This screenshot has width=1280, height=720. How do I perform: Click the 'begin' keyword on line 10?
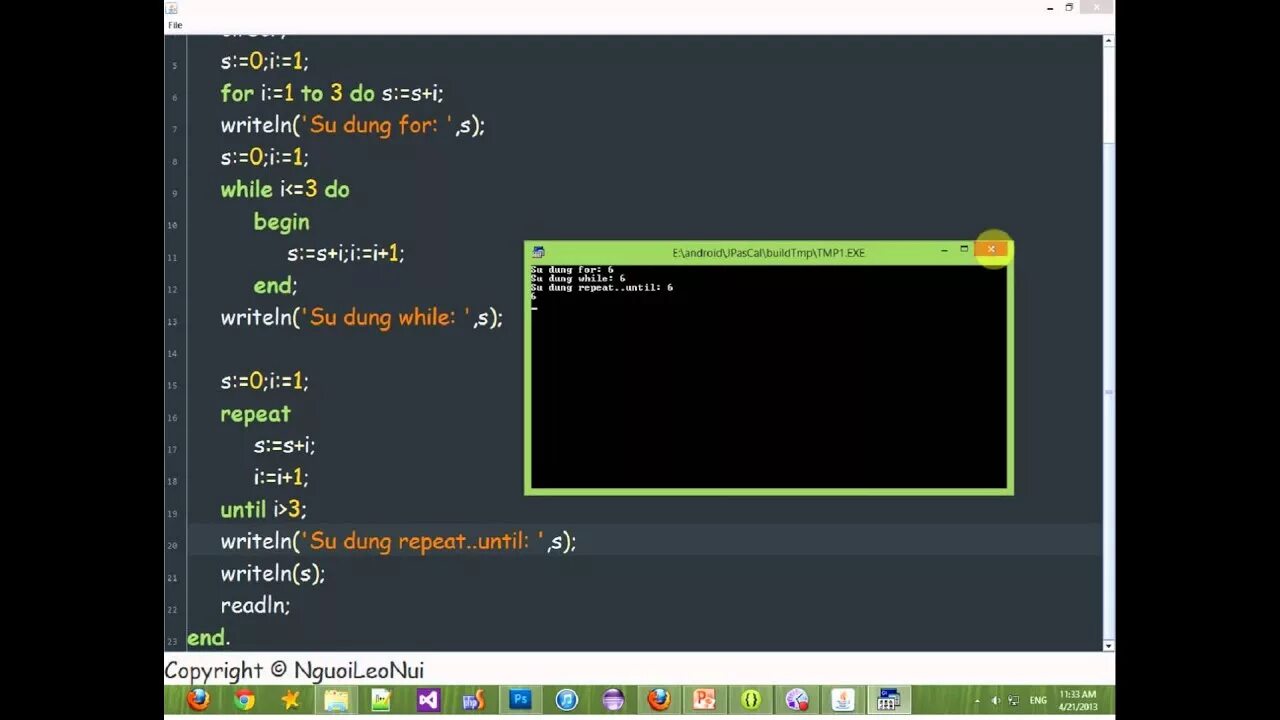pyautogui.click(x=281, y=222)
